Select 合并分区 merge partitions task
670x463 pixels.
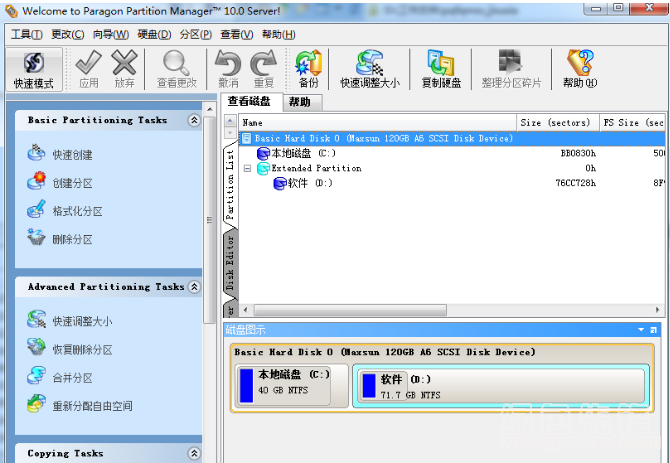60,377
